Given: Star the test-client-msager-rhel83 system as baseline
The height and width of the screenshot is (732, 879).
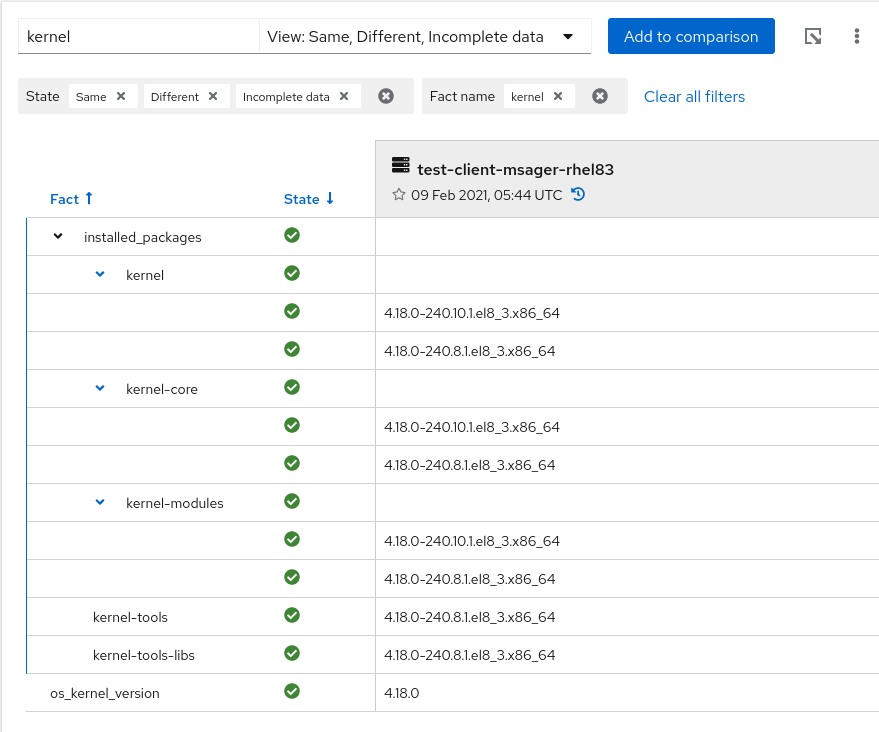Looking at the screenshot, I should [399, 195].
